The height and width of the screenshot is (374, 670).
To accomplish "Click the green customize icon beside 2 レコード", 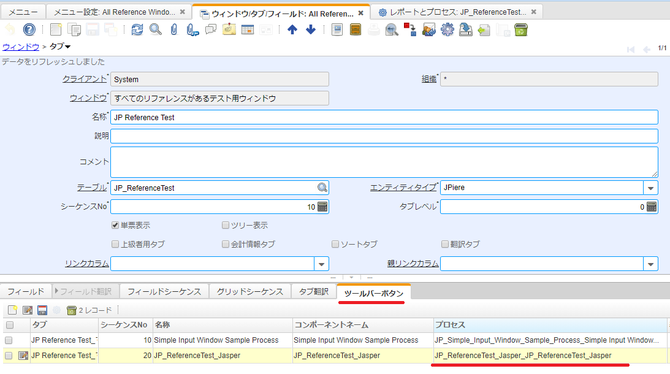I will point(71,310).
